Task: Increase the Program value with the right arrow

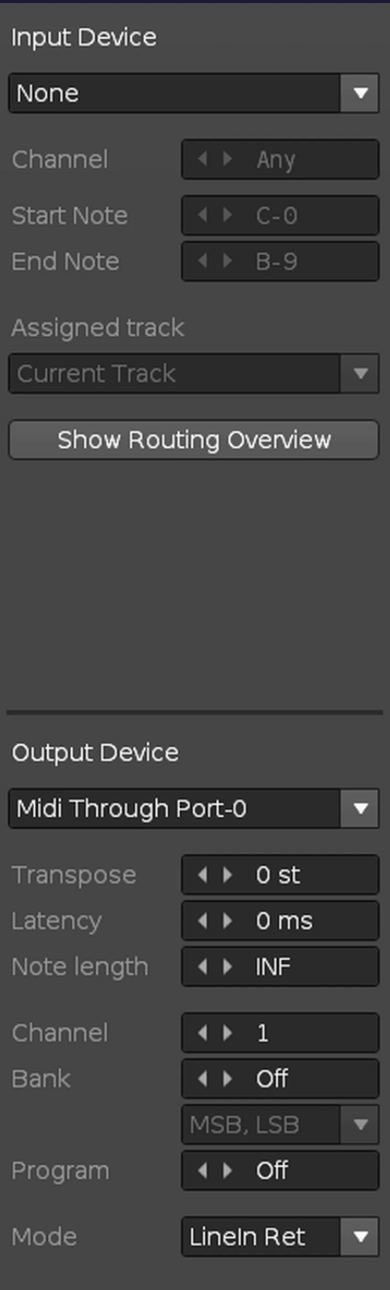Action: click(227, 1170)
